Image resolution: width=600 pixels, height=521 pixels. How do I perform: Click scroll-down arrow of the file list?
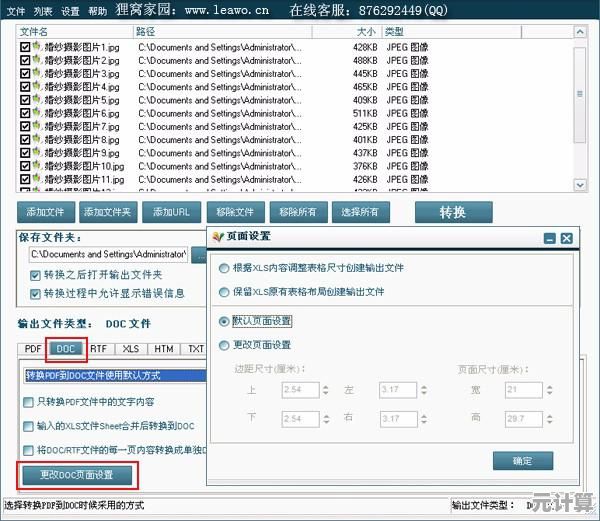point(580,184)
